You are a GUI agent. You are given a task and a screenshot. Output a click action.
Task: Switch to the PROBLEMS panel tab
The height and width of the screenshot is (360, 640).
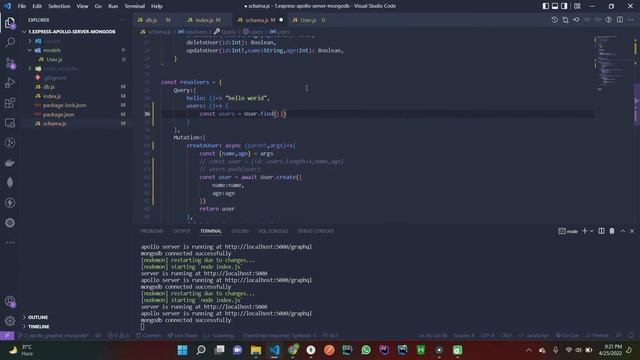click(152, 231)
